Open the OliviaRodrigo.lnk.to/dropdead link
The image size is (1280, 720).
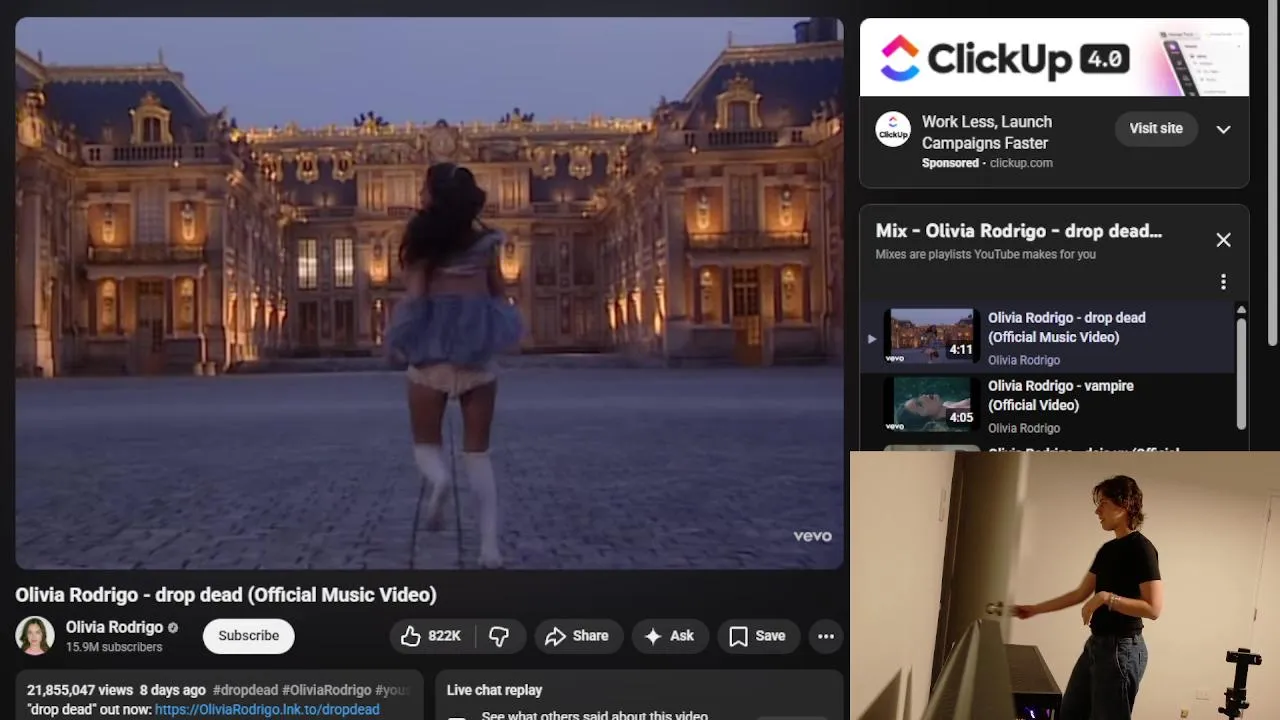[267, 709]
